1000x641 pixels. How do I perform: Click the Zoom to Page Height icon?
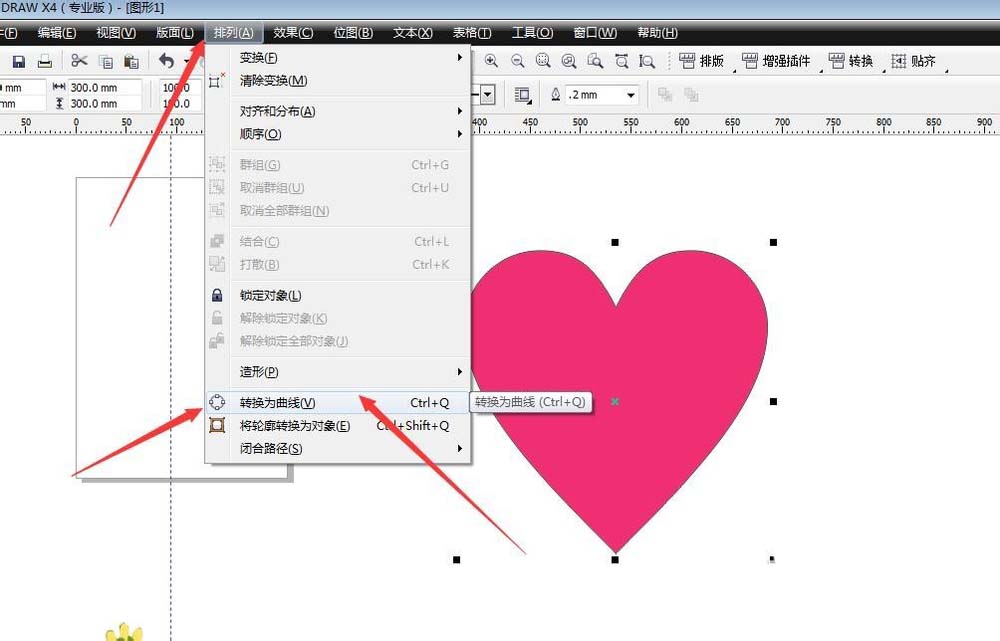pos(647,61)
